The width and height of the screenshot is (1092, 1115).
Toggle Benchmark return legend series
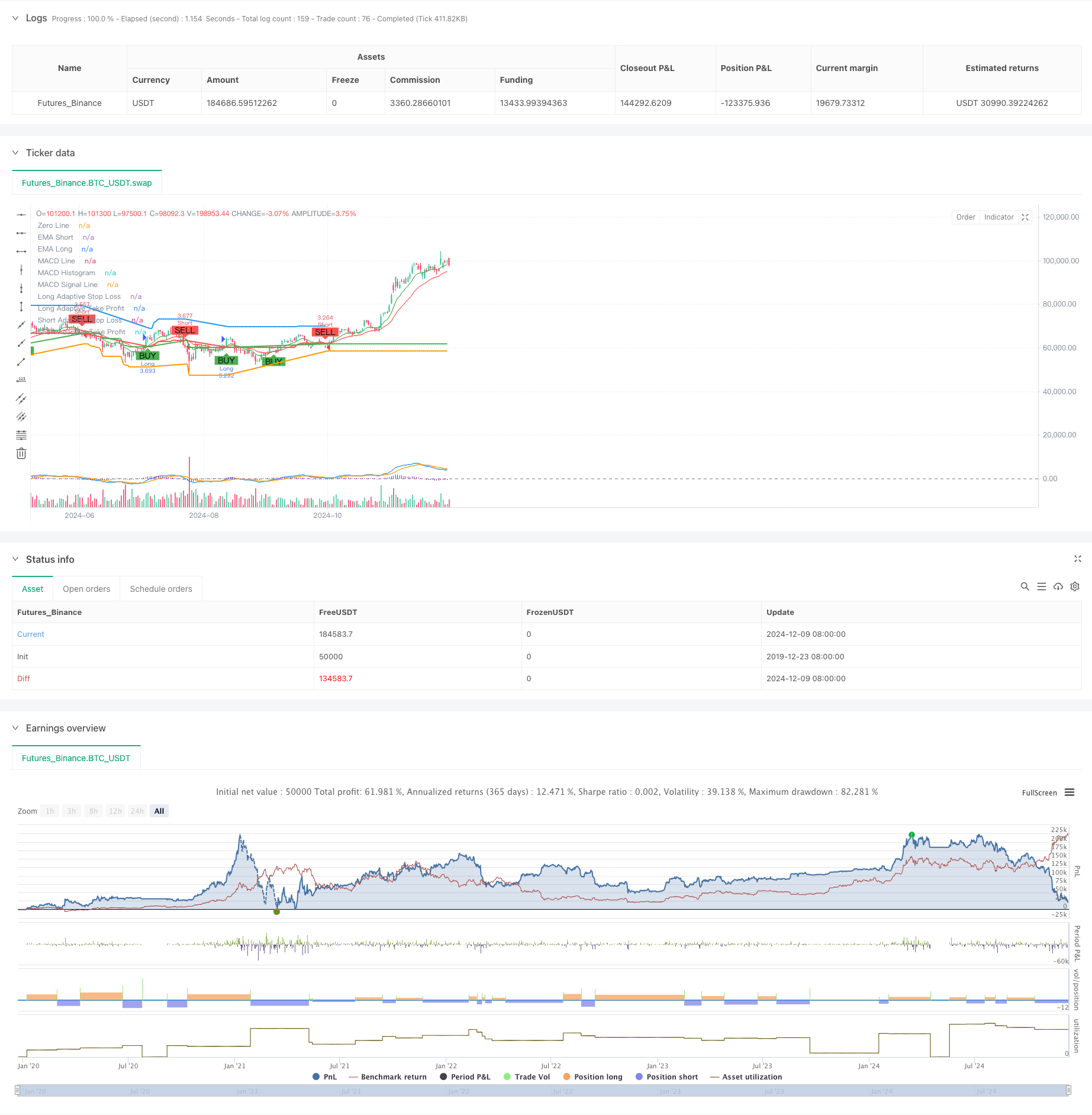point(388,1077)
